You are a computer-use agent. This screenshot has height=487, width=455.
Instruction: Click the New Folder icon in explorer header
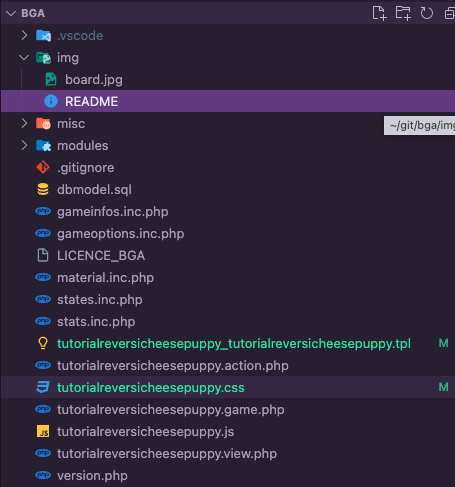tap(403, 13)
